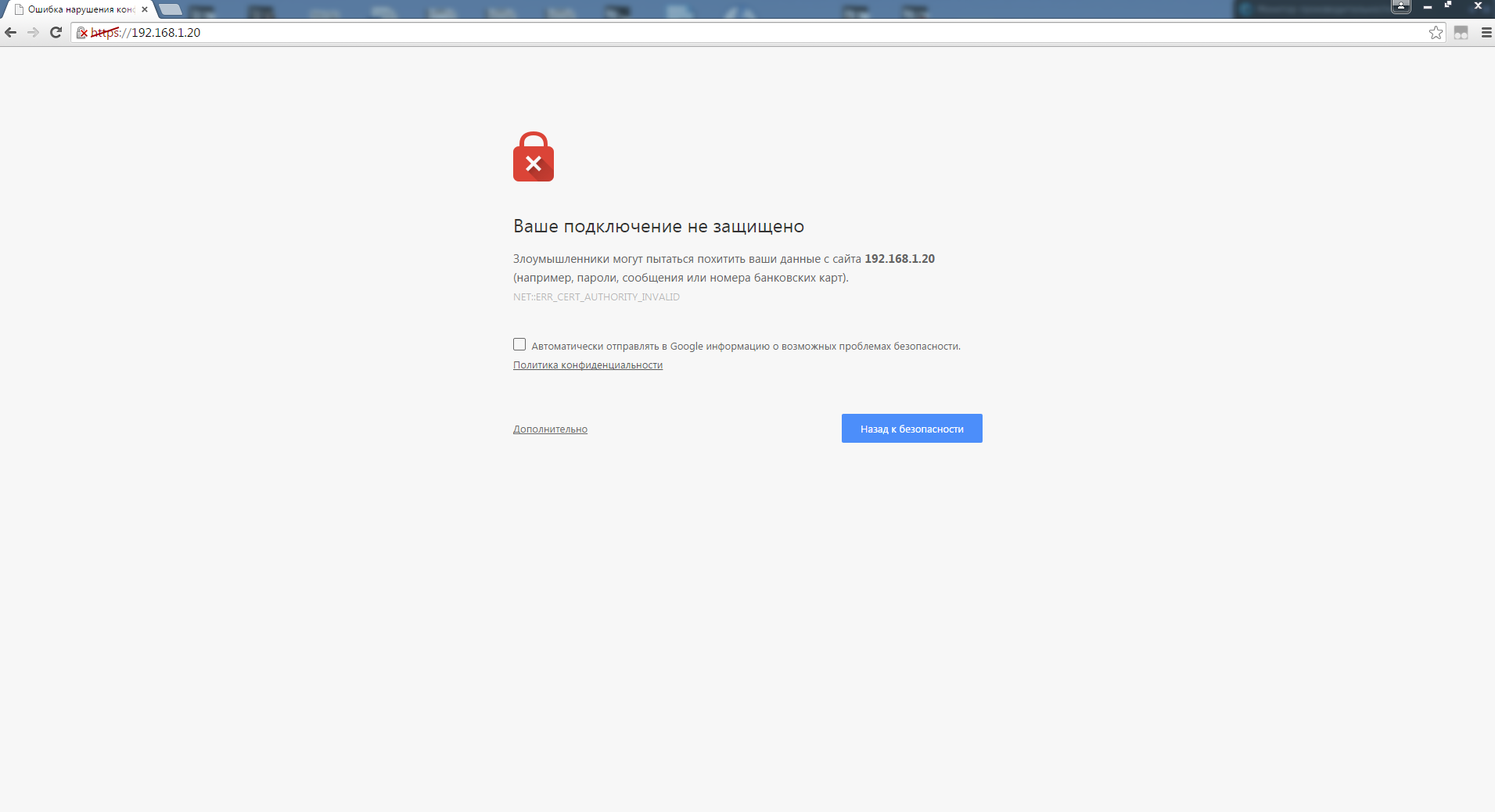Restore down the browser window

(1448, 5)
